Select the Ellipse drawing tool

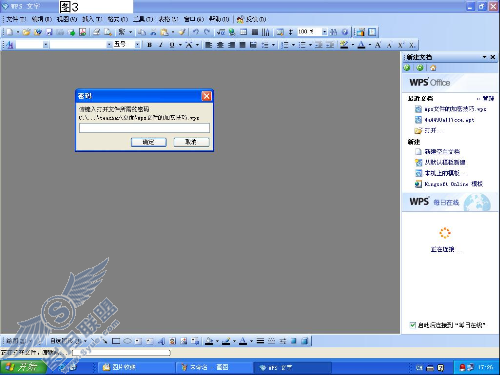coord(127,341)
